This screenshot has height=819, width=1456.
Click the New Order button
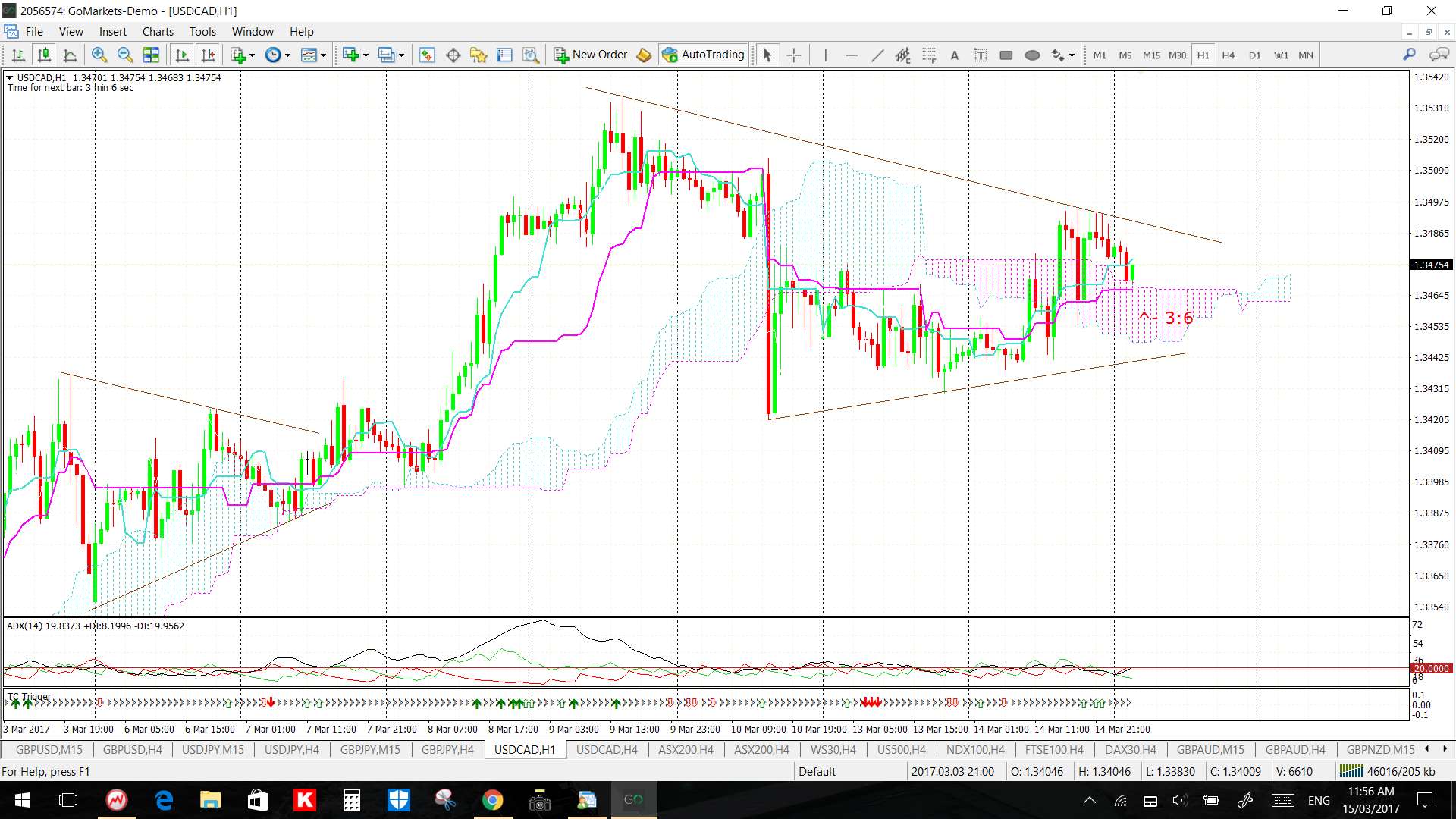click(x=591, y=55)
